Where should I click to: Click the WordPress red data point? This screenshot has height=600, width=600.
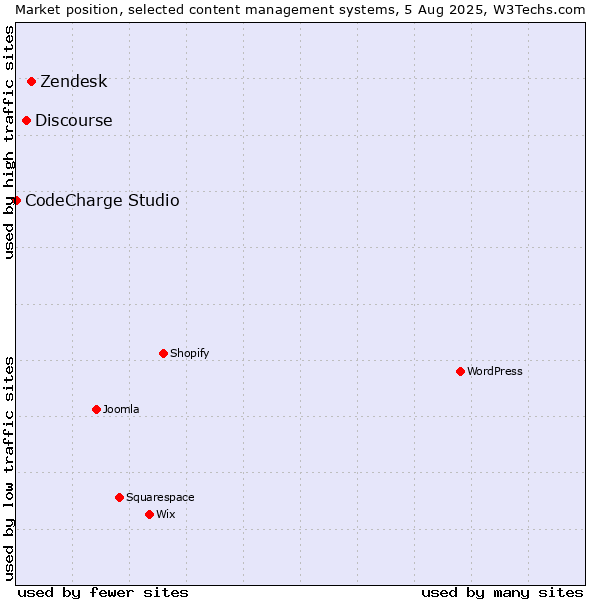[460, 372]
